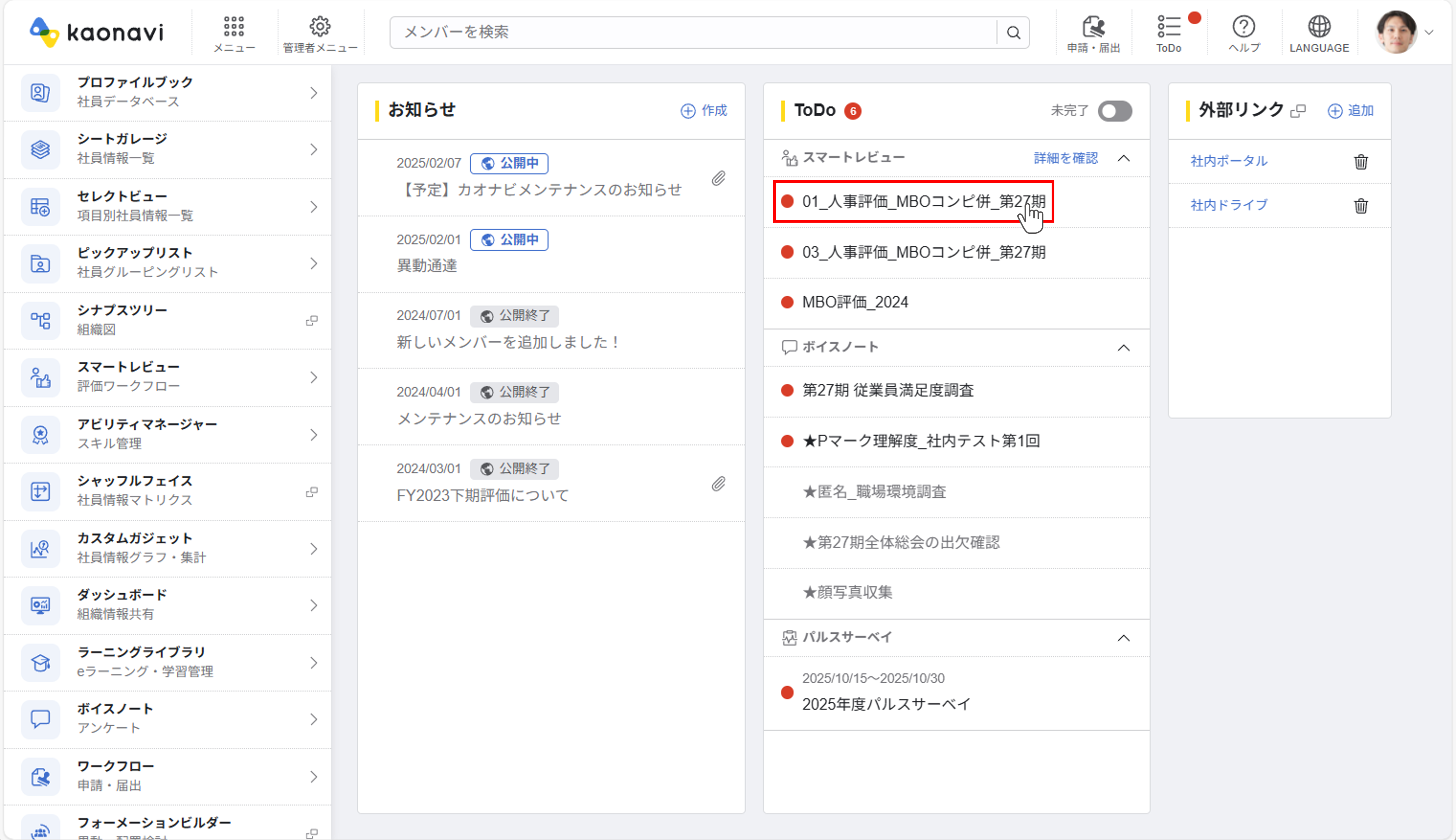Click 追加 button in 外部リンク
Viewport: 1456px width, 840px height.
(x=1350, y=111)
